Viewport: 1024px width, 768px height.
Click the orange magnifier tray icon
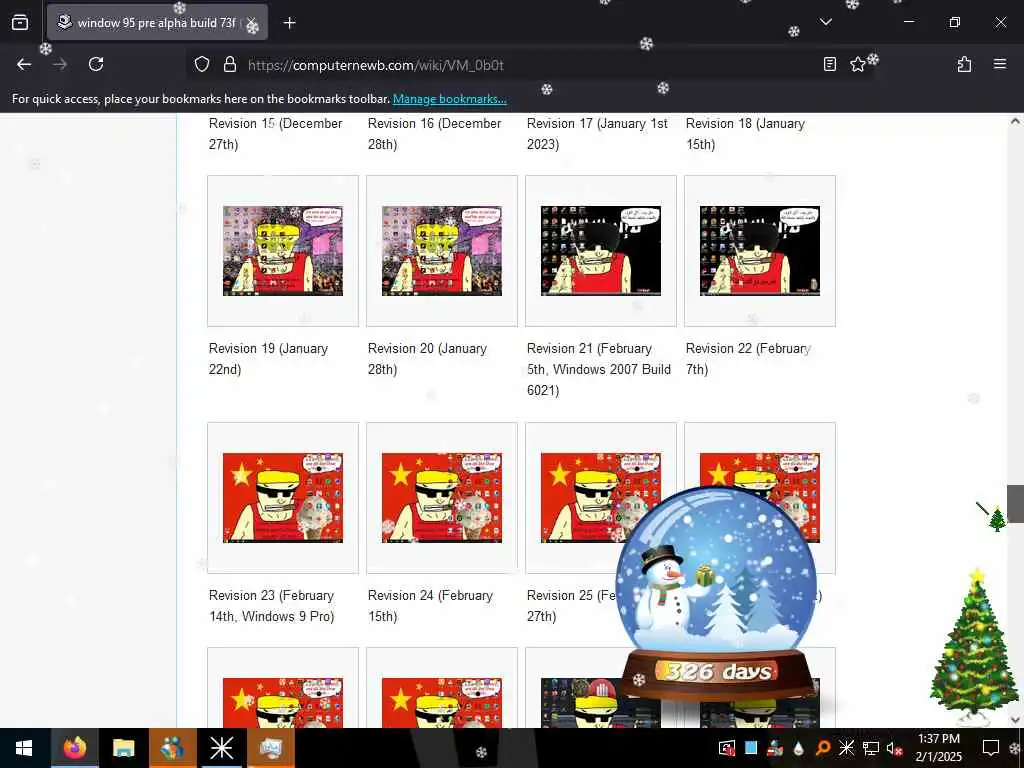(822, 748)
